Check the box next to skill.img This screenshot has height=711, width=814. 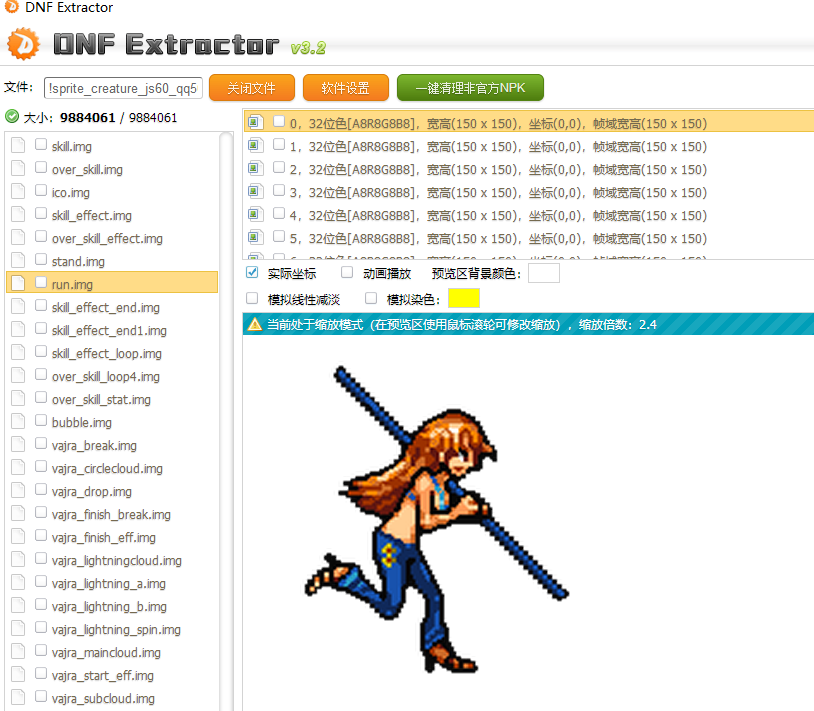click(x=41, y=144)
